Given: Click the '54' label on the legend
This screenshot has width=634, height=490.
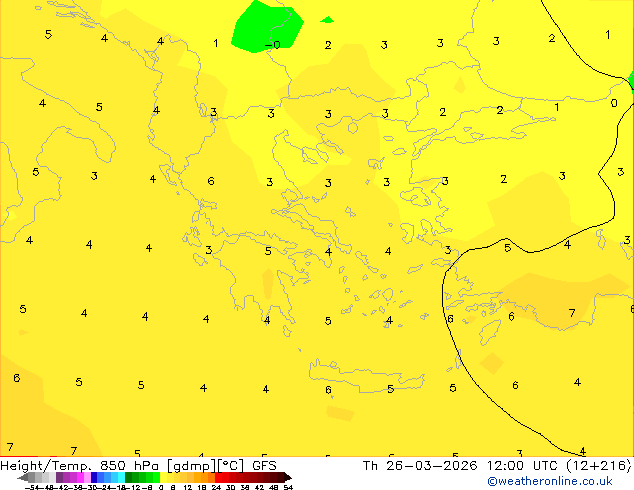Looking at the screenshot, I should click(288, 487).
